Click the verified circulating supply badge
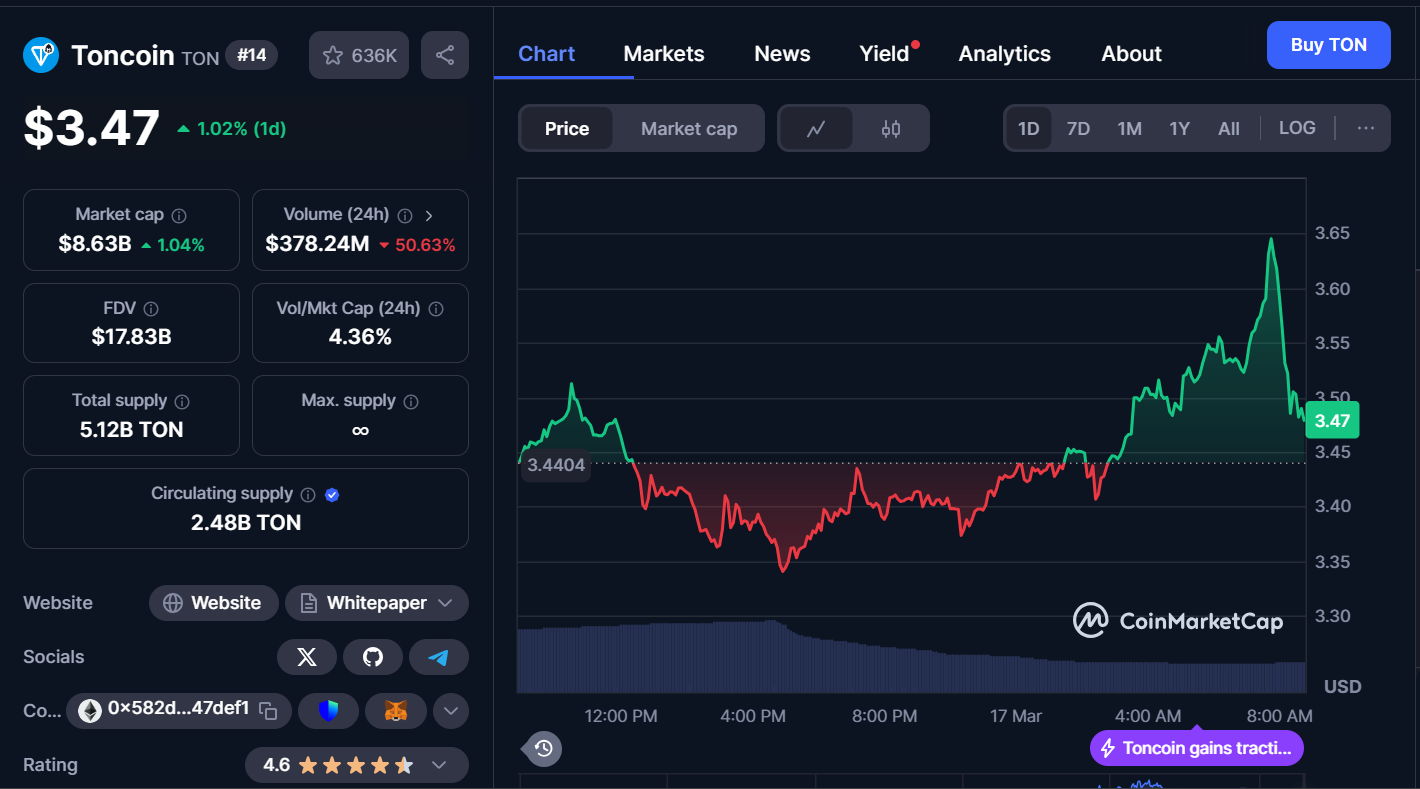The width and height of the screenshot is (1420, 789). click(x=332, y=494)
